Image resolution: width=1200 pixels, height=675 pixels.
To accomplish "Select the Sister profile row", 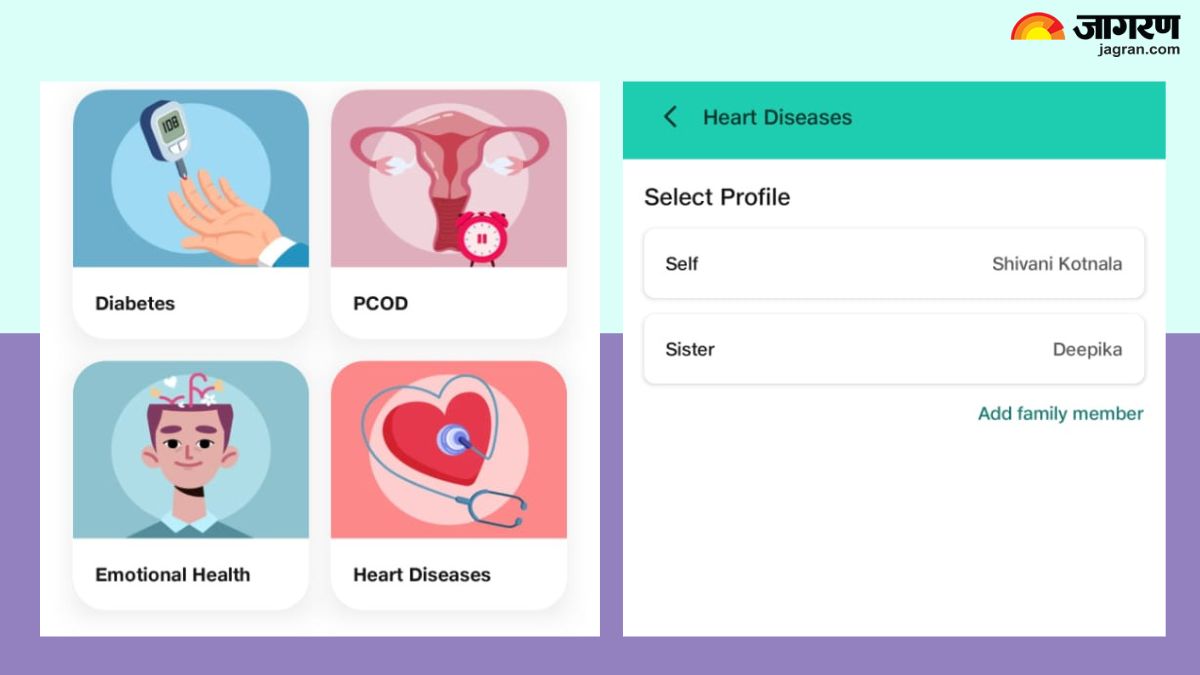I will pyautogui.click(x=894, y=350).
